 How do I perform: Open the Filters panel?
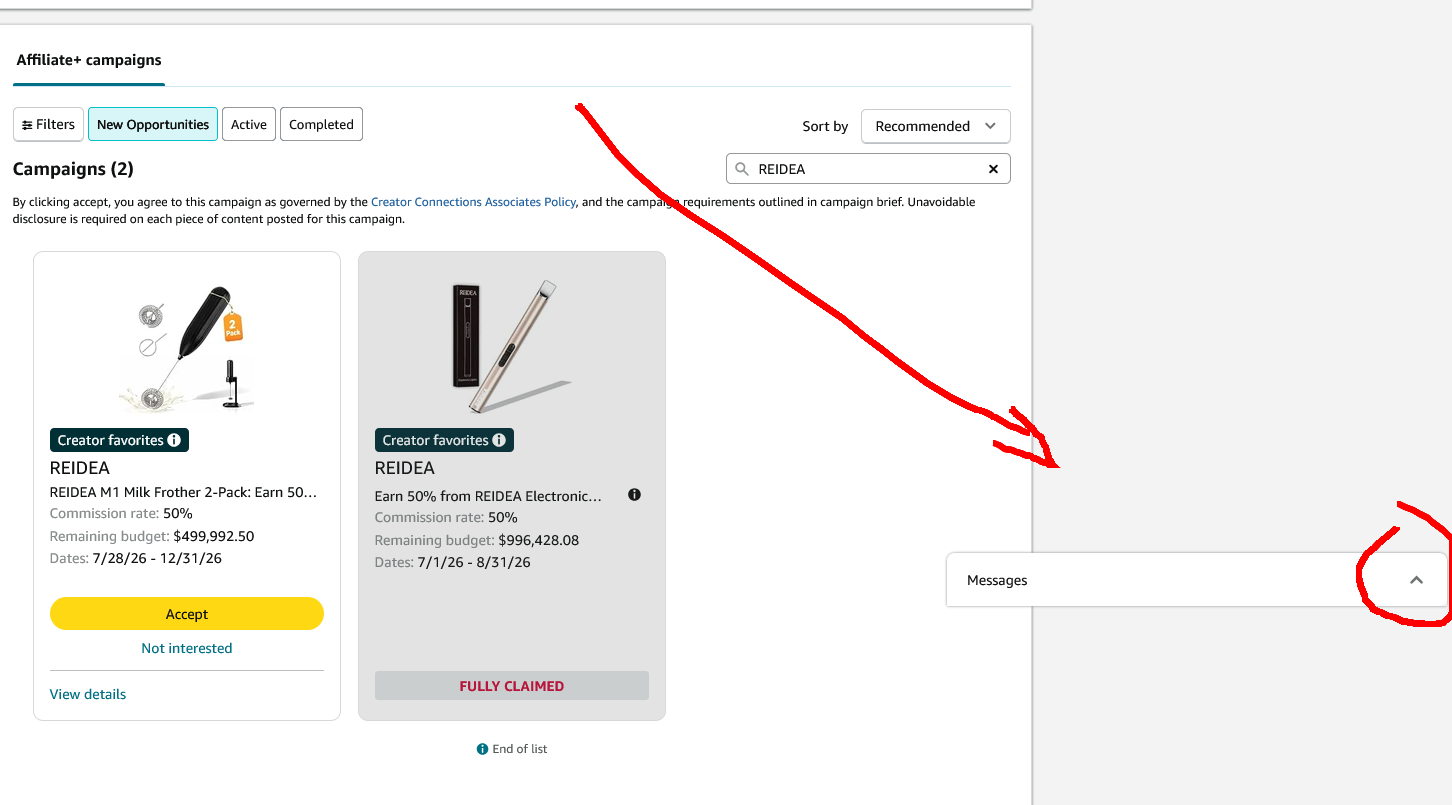pyautogui.click(x=48, y=125)
